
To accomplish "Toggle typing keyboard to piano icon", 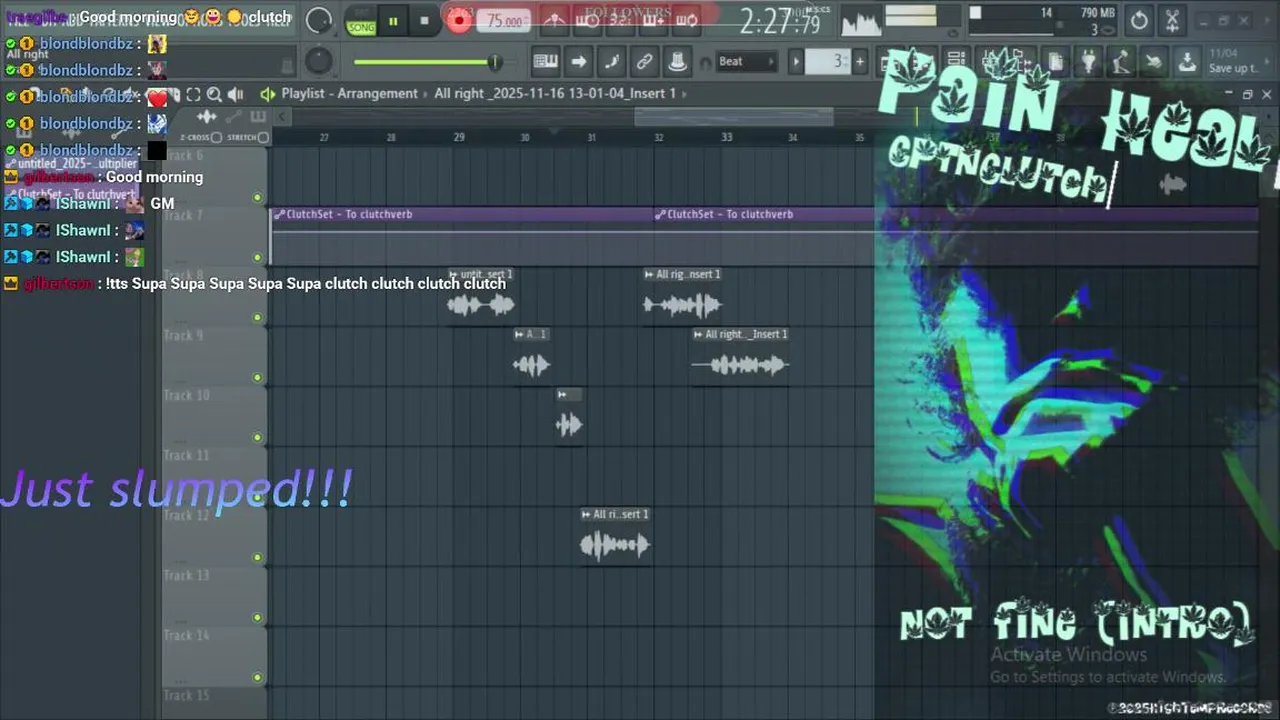I will click(545, 62).
